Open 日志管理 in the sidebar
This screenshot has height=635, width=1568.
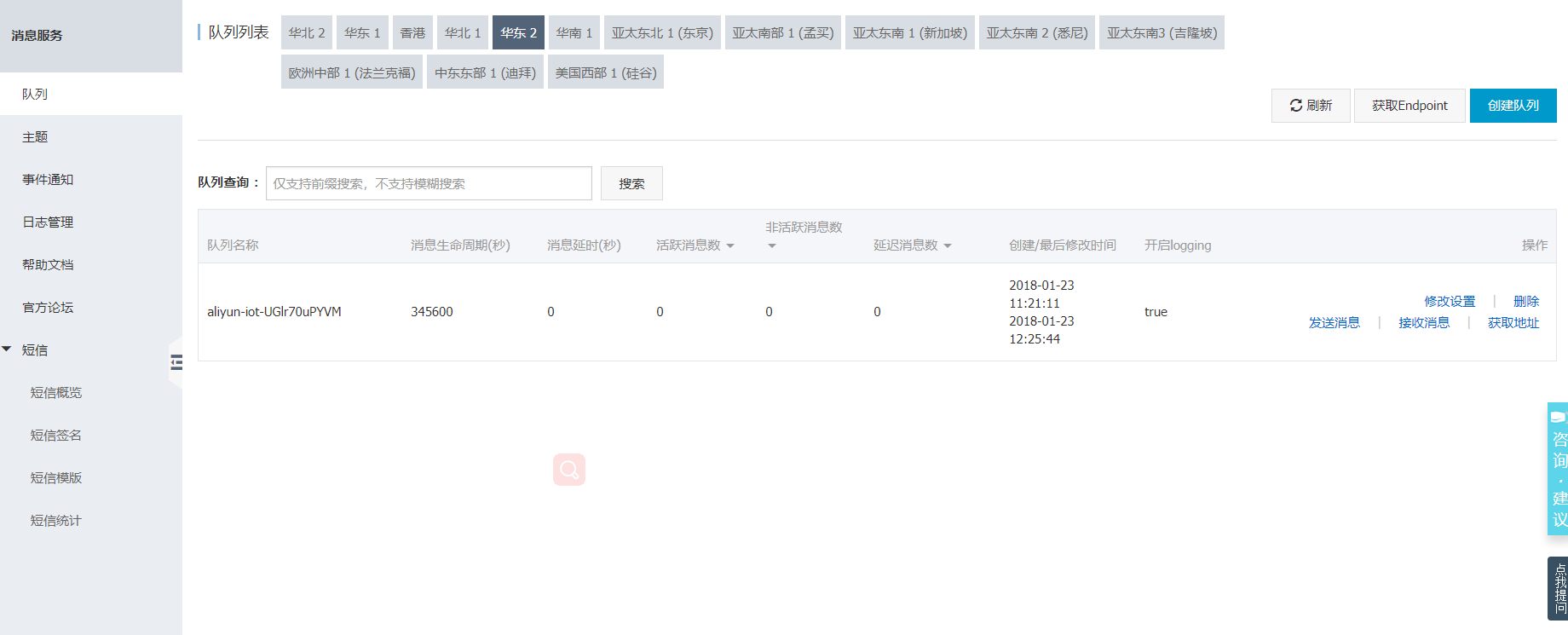click(91, 222)
